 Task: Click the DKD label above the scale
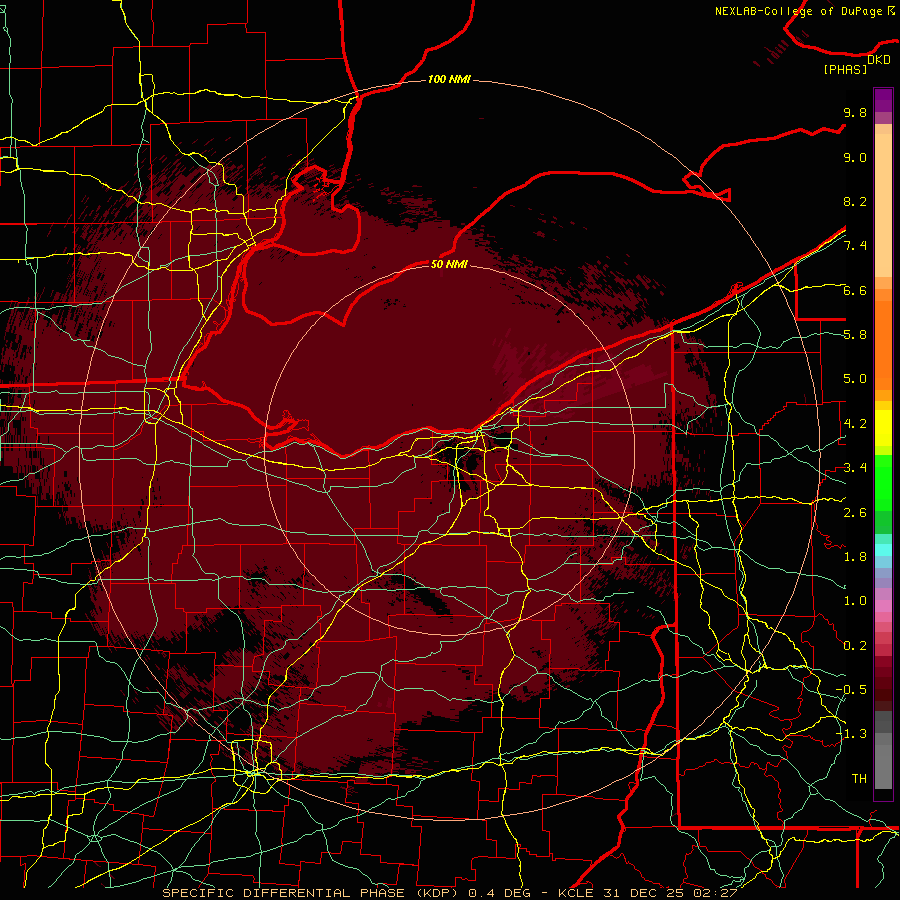coord(879,59)
